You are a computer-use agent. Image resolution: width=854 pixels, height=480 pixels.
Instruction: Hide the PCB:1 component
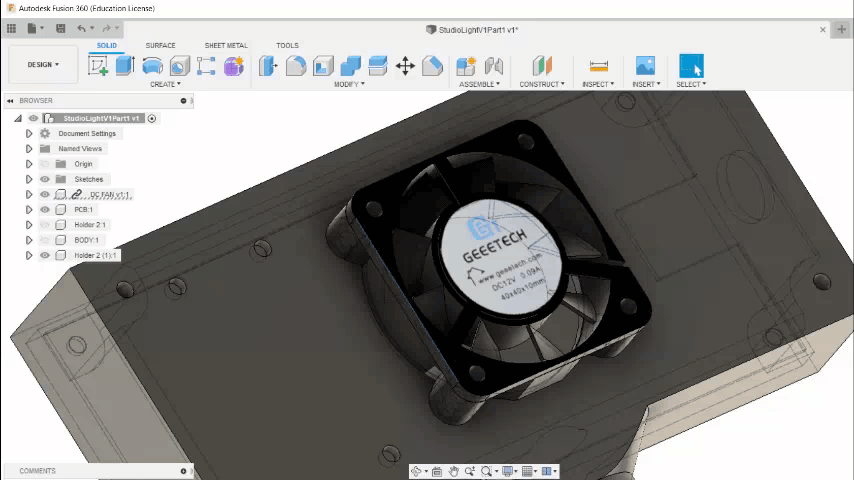(x=45, y=210)
